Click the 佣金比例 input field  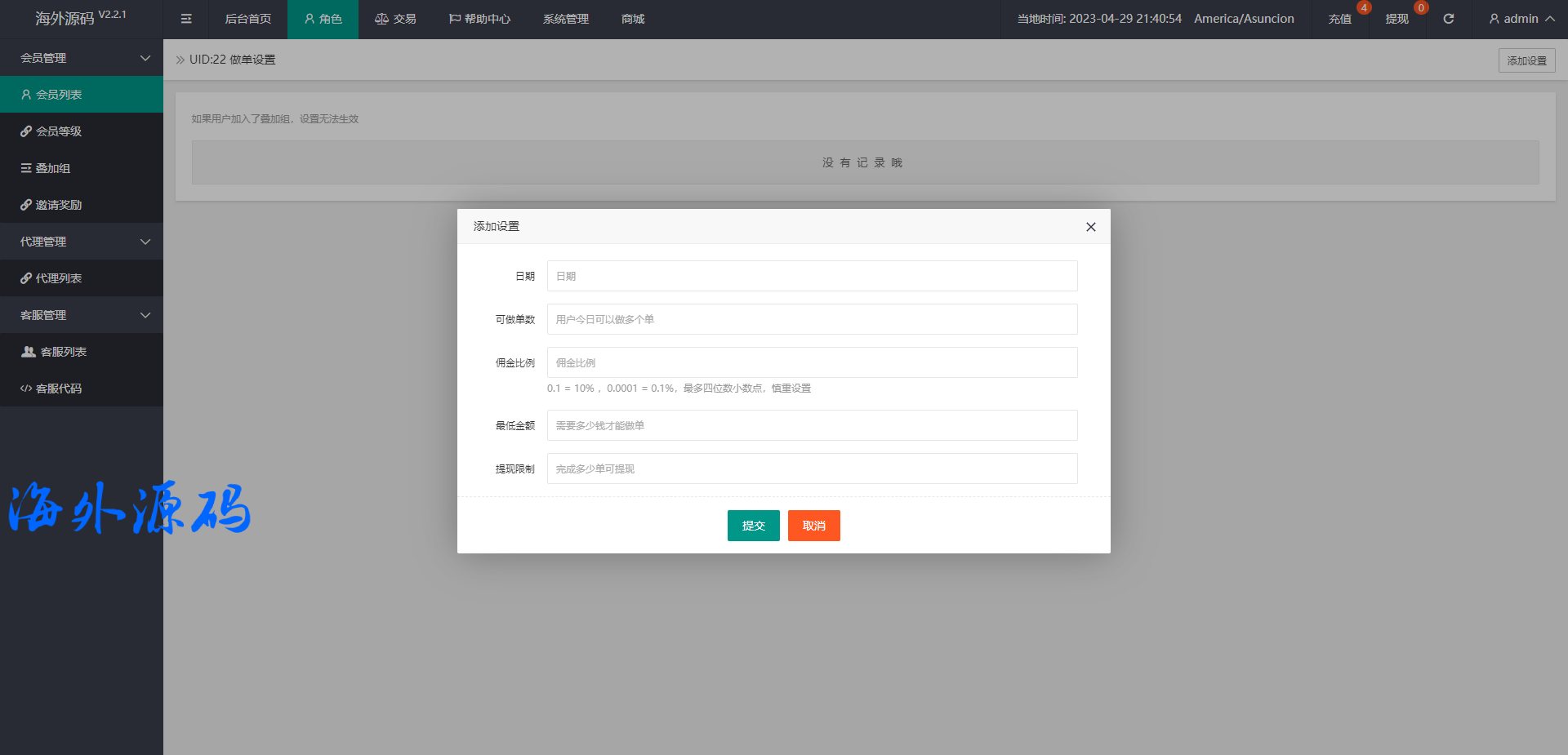coord(812,362)
